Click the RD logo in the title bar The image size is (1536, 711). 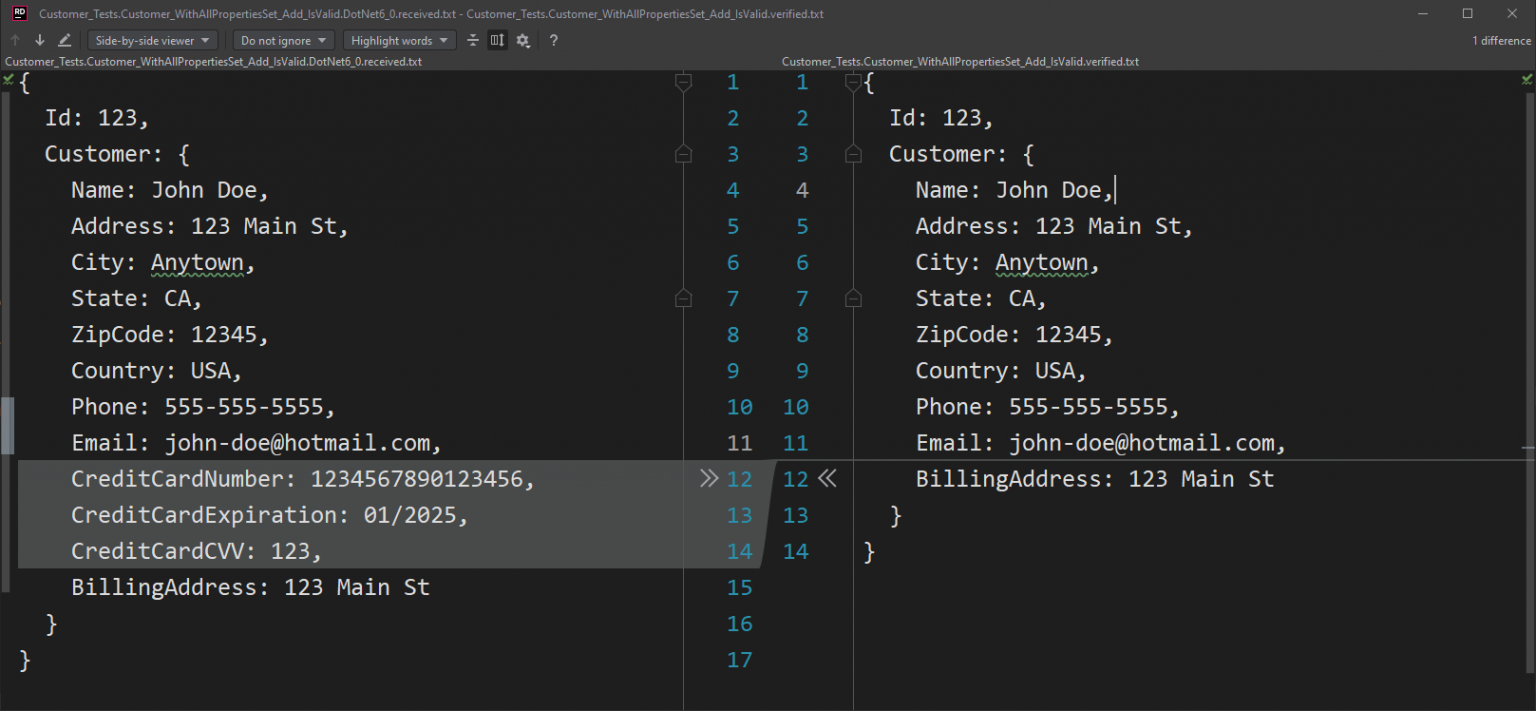coord(20,14)
